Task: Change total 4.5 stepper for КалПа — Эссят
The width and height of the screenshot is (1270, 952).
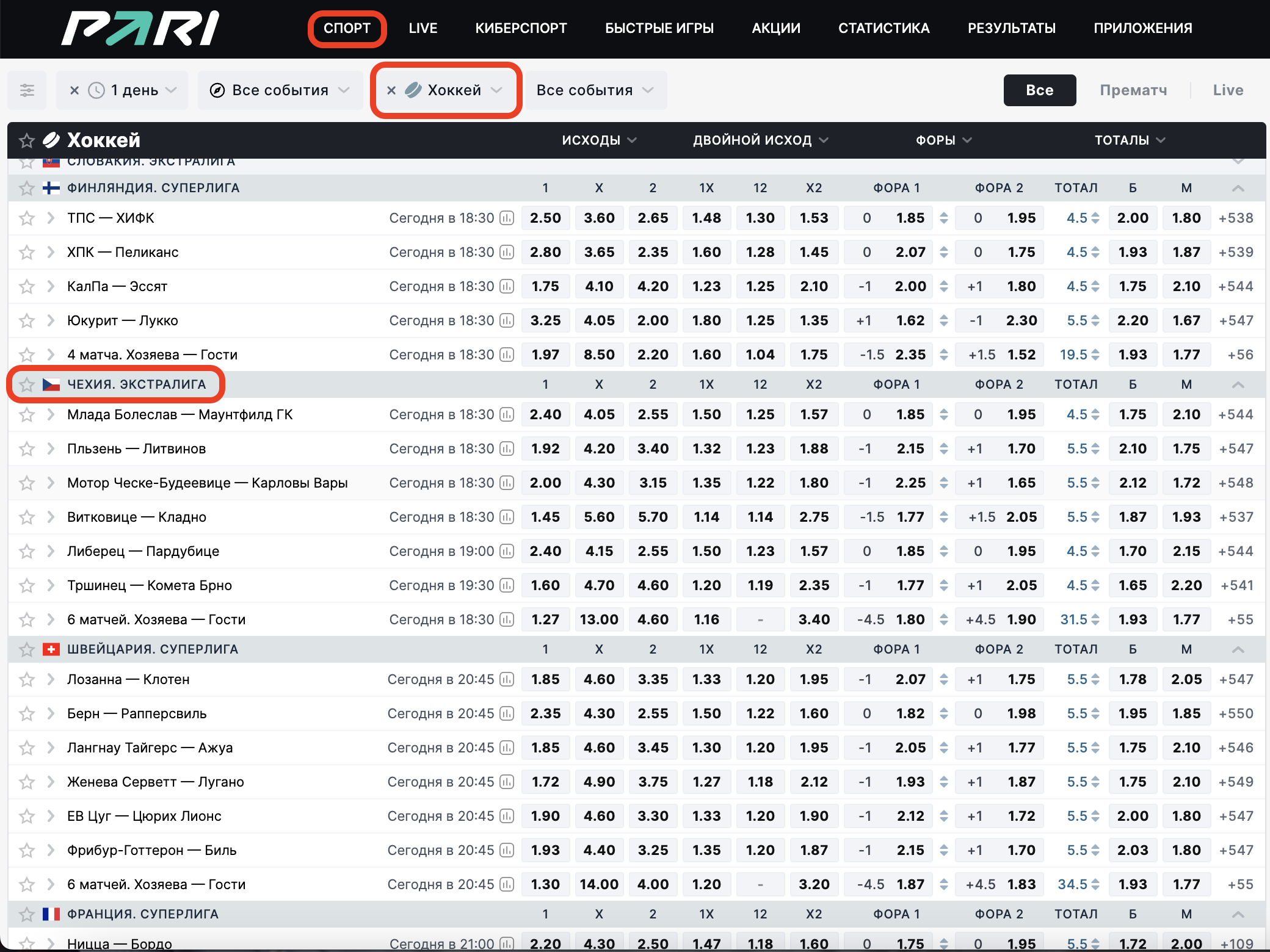Action: [x=1095, y=286]
